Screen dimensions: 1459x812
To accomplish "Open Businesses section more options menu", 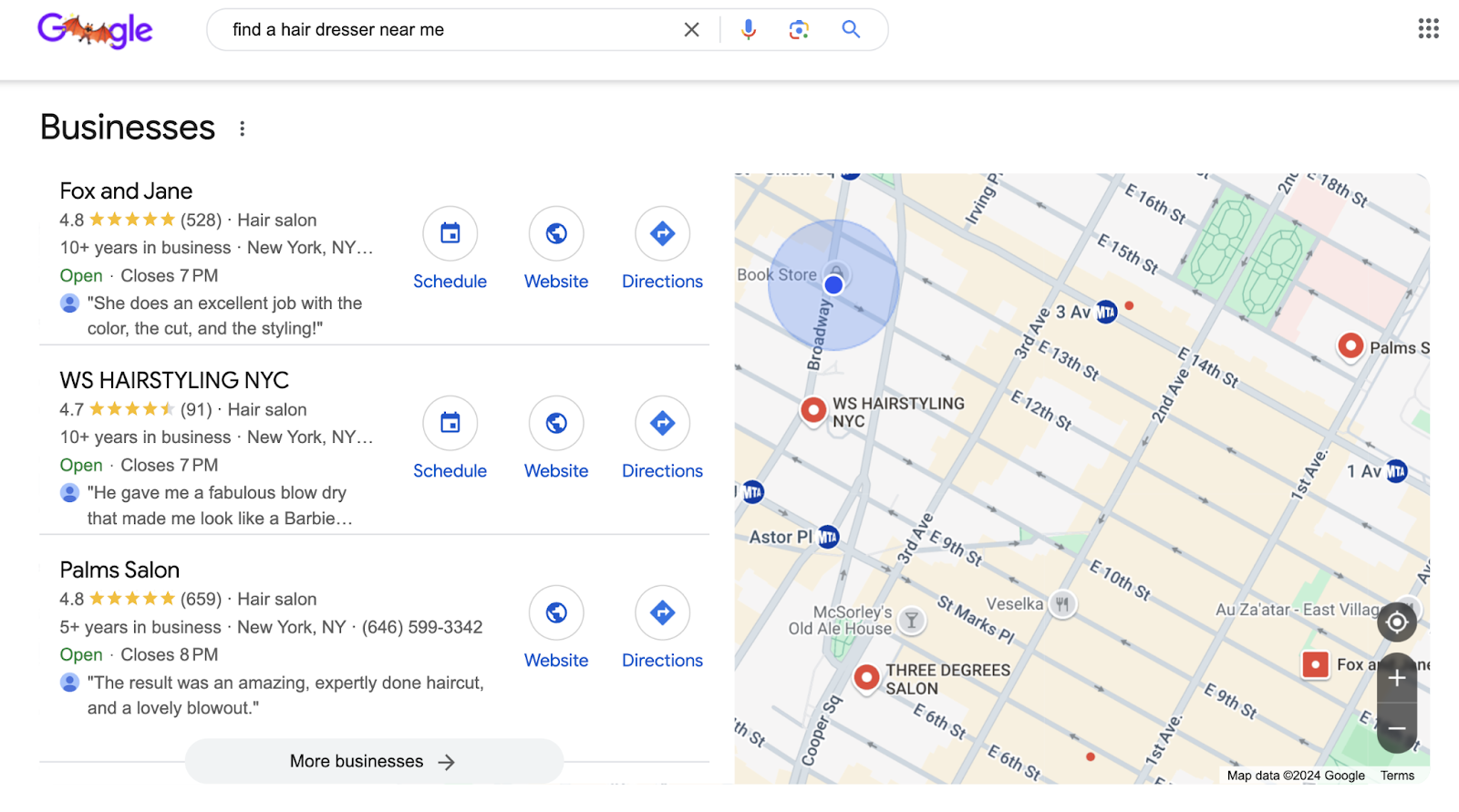I will 242,128.
